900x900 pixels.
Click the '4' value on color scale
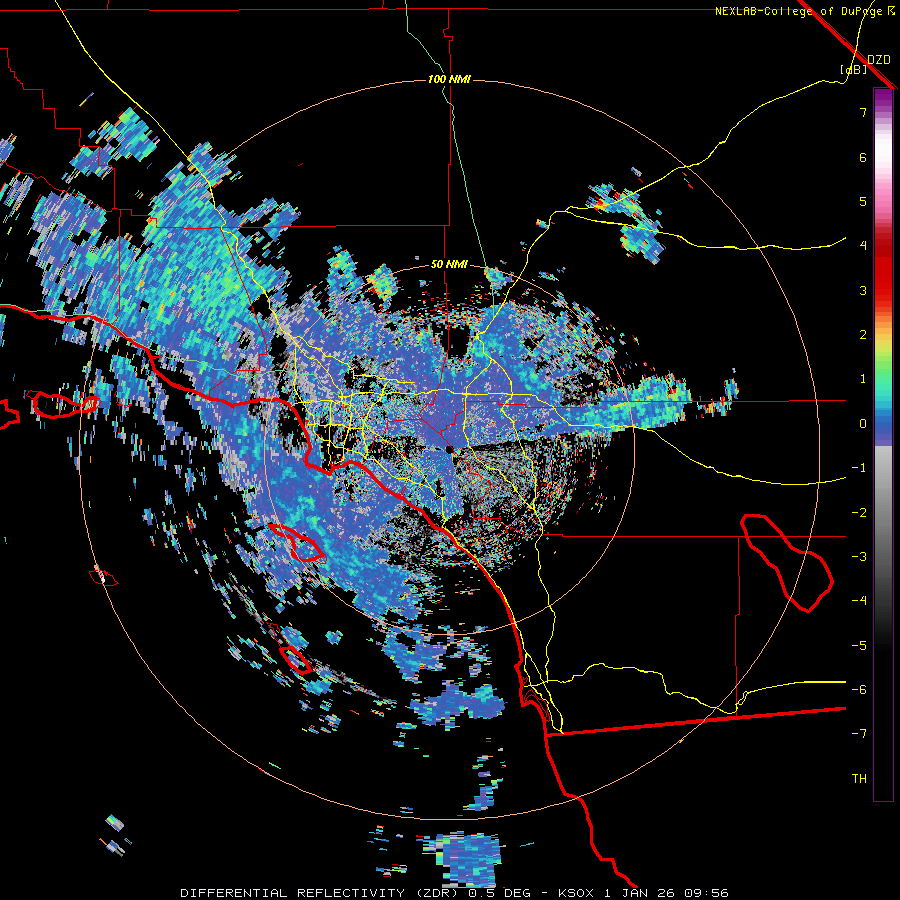(x=863, y=246)
